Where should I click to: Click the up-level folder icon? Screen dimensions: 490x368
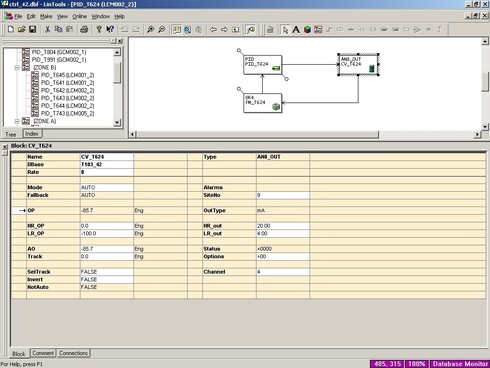point(235,30)
